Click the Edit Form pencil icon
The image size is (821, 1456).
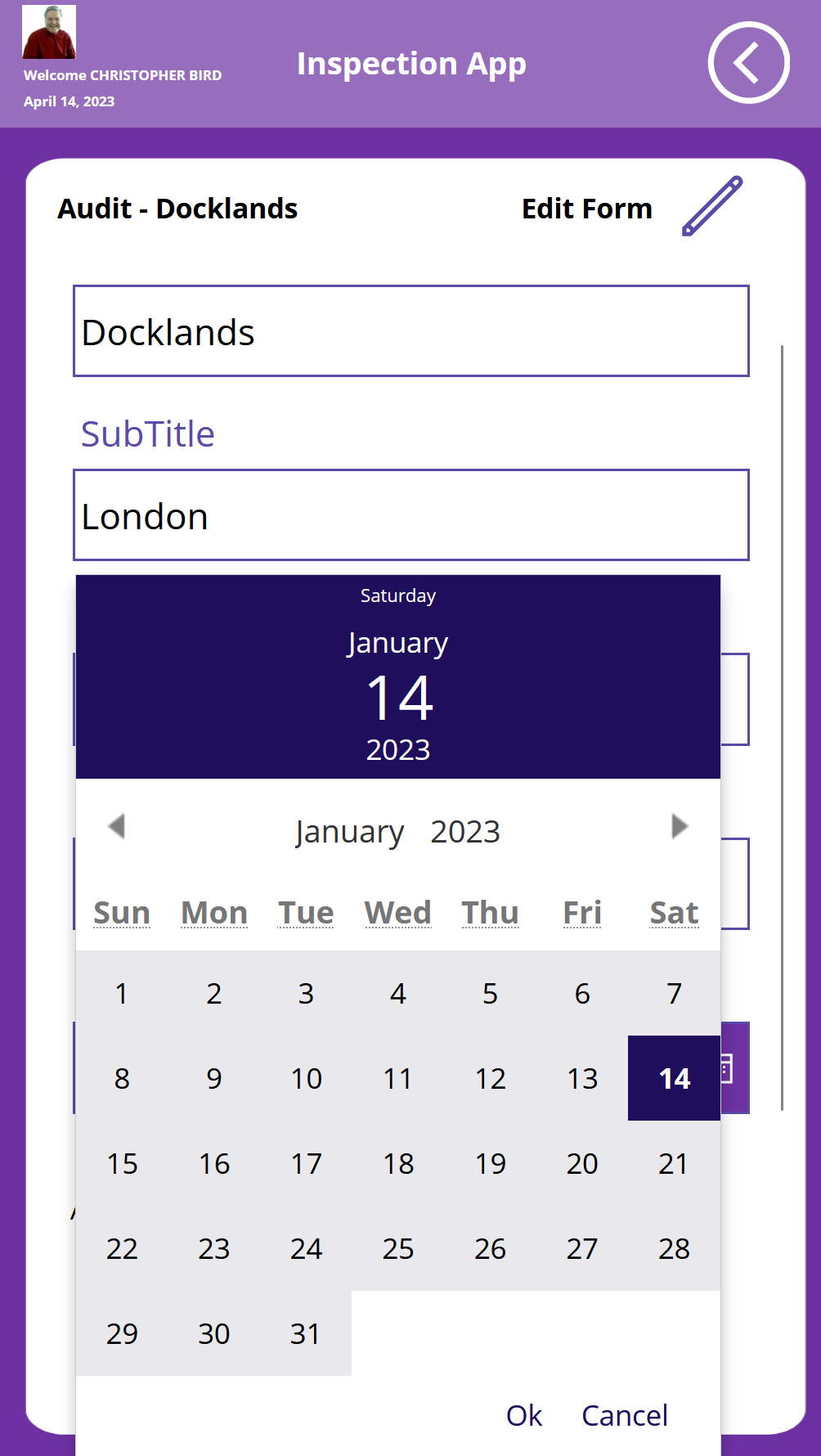(x=711, y=208)
